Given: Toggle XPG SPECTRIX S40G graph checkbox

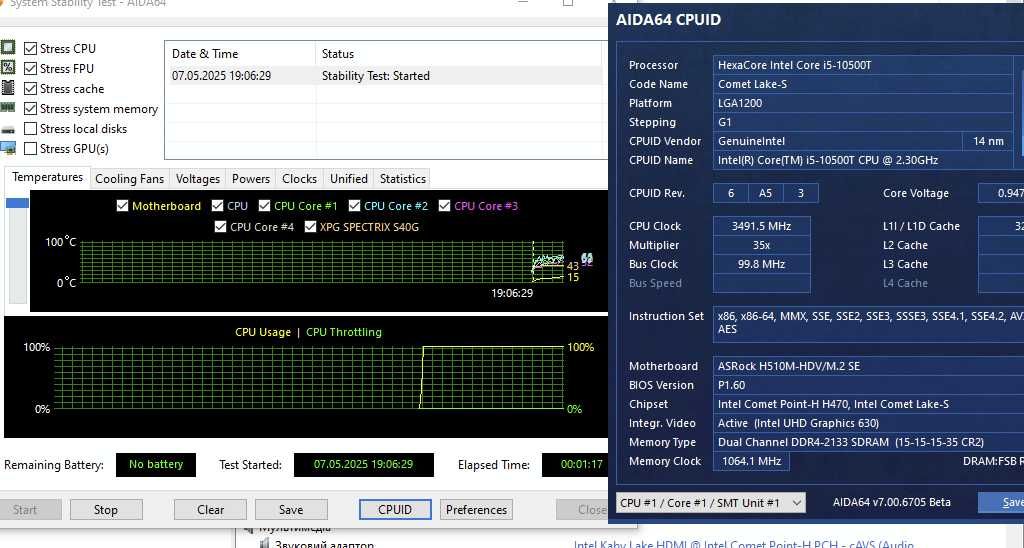Looking at the screenshot, I should pyautogui.click(x=310, y=227).
